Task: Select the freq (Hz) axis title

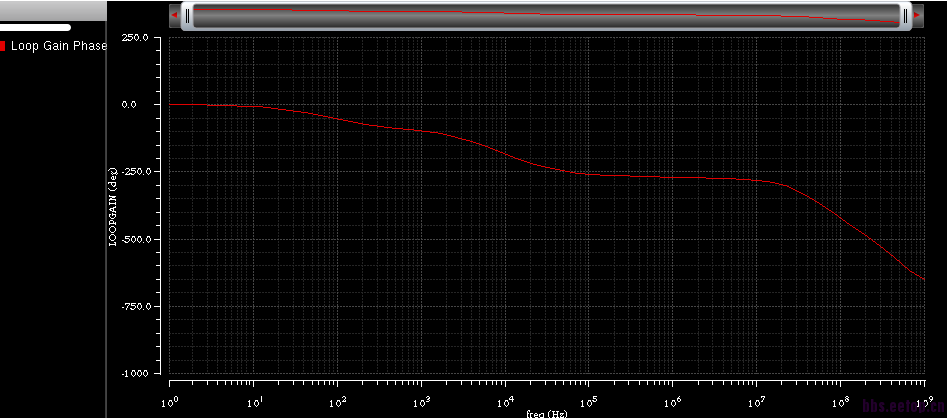Action: coord(547,414)
